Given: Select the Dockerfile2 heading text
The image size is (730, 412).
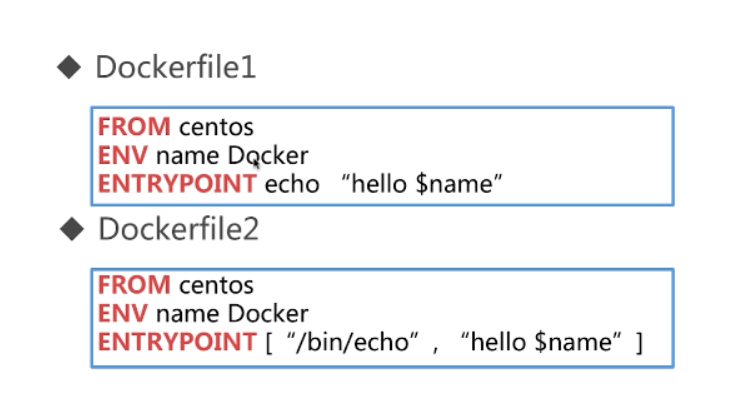Looking at the screenshot, I should click(x=178, y=229).
